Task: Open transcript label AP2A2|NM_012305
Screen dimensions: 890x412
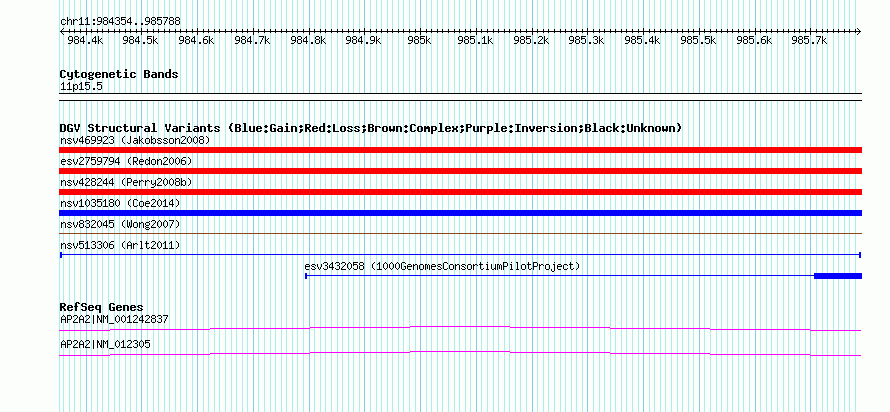Action: click(106, 344)
